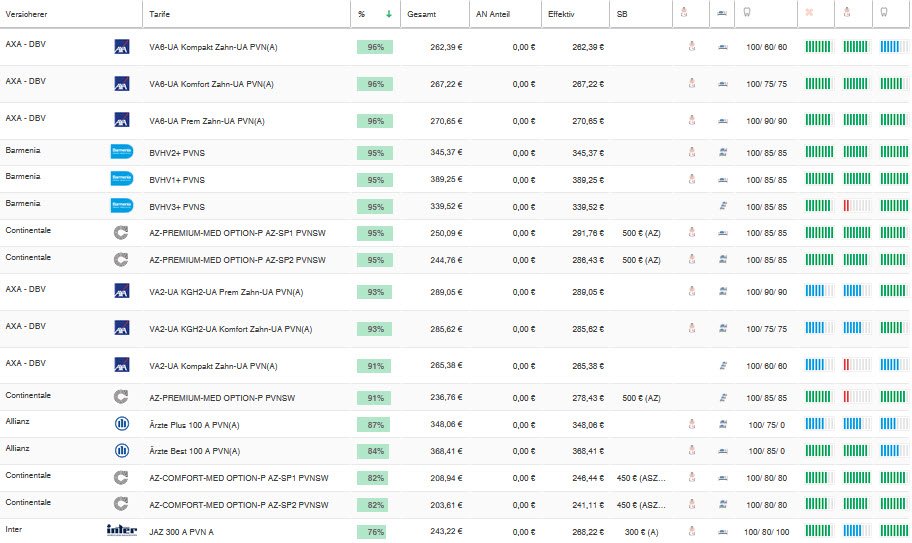Click bed icon in Ärzte Best 100 row
912x543 pixels.
pyautogui.click(x=722, y=451)
